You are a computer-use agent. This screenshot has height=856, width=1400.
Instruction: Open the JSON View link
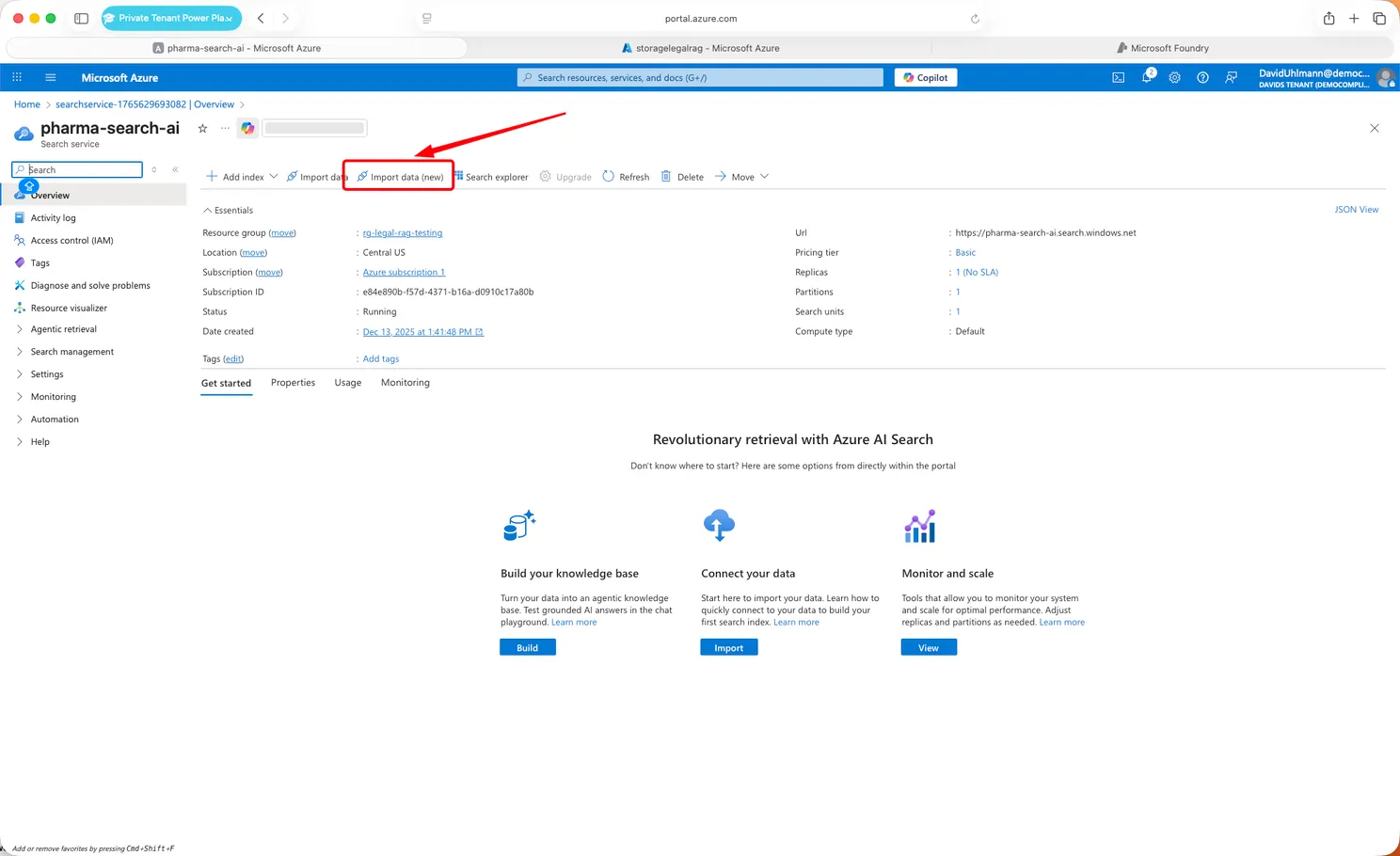click(x=1356, y=210)
